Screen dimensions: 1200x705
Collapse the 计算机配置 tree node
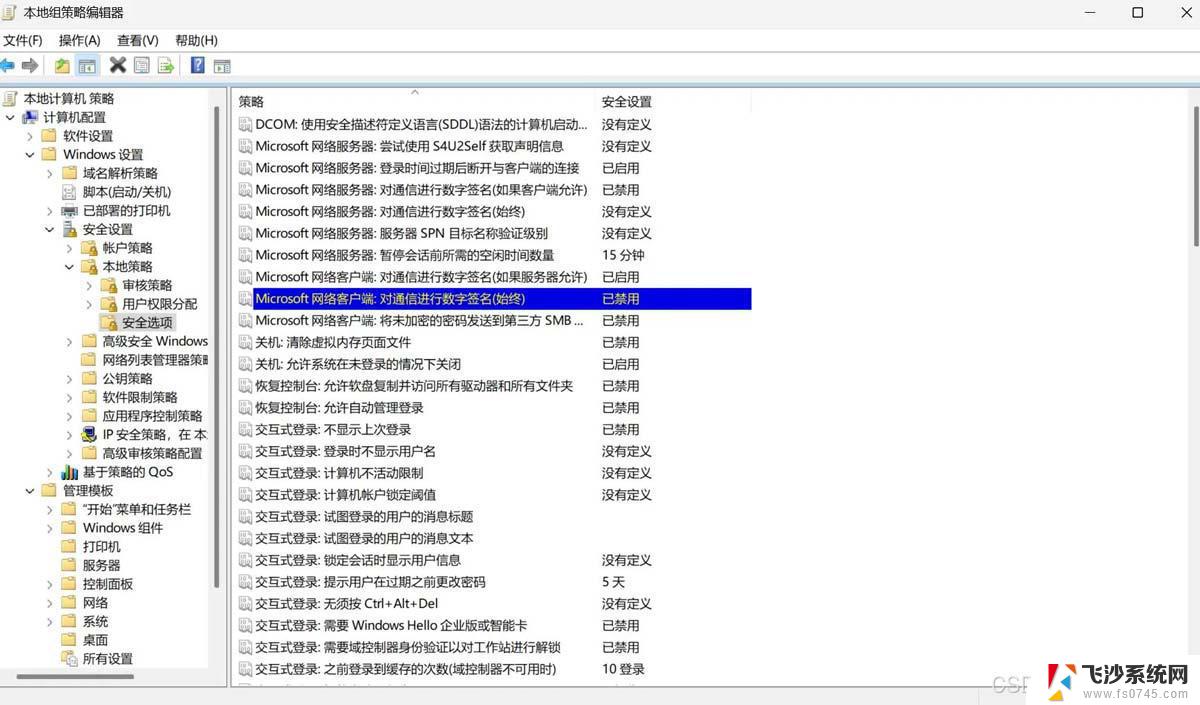[x=10, y=117]
